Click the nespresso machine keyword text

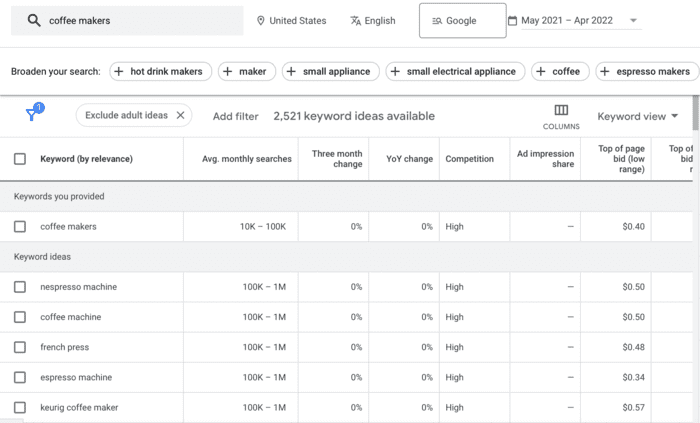[x=79, y=287]
